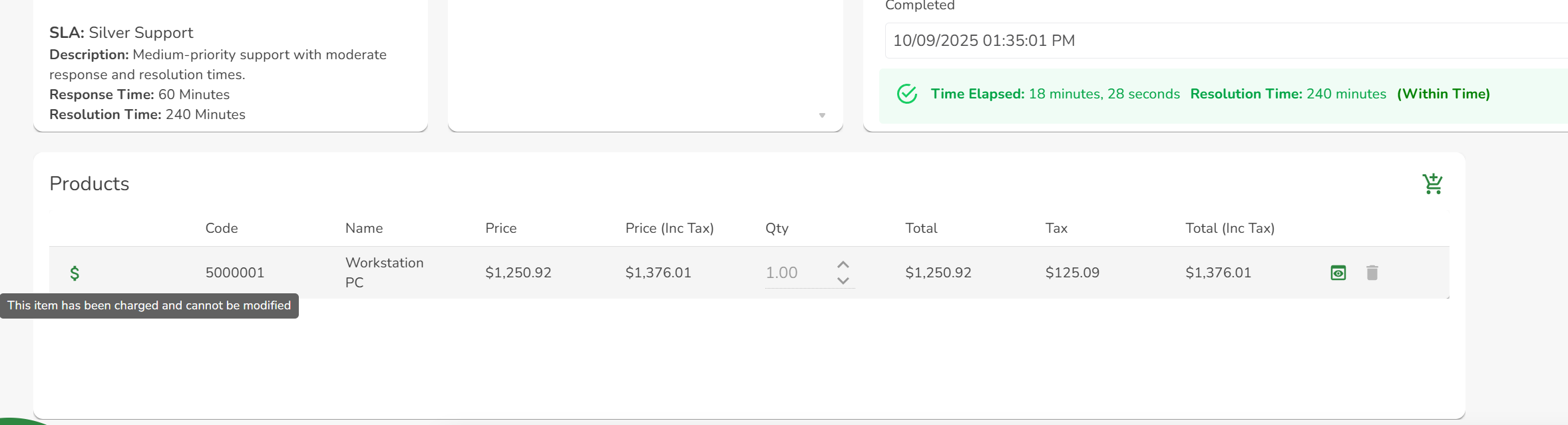Click the charged item tooltip message
Viewport: 1568px width, 425px height.
click(149, 305)
